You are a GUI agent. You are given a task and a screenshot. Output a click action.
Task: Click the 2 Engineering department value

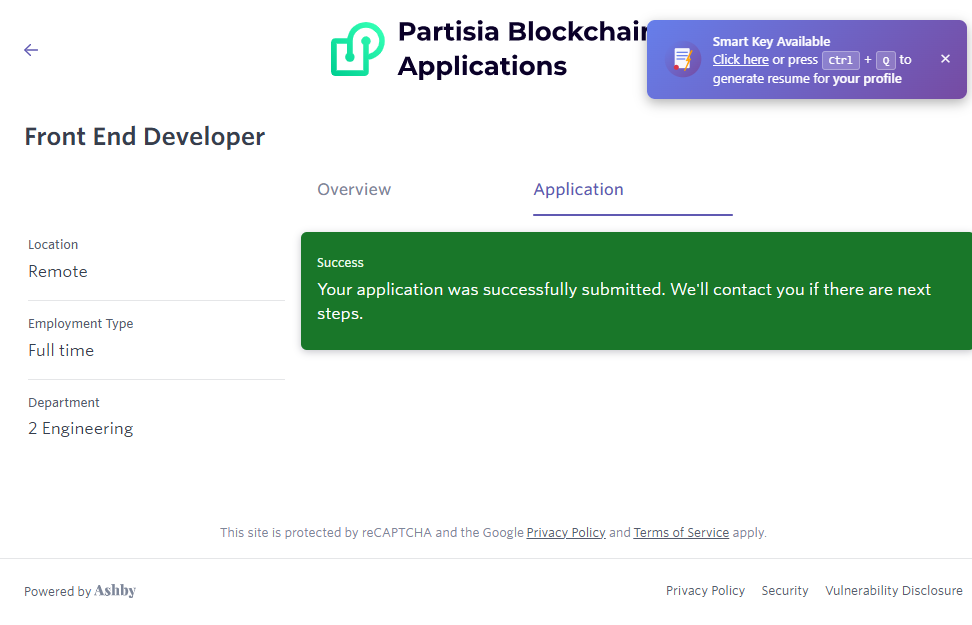click(81, 429)
